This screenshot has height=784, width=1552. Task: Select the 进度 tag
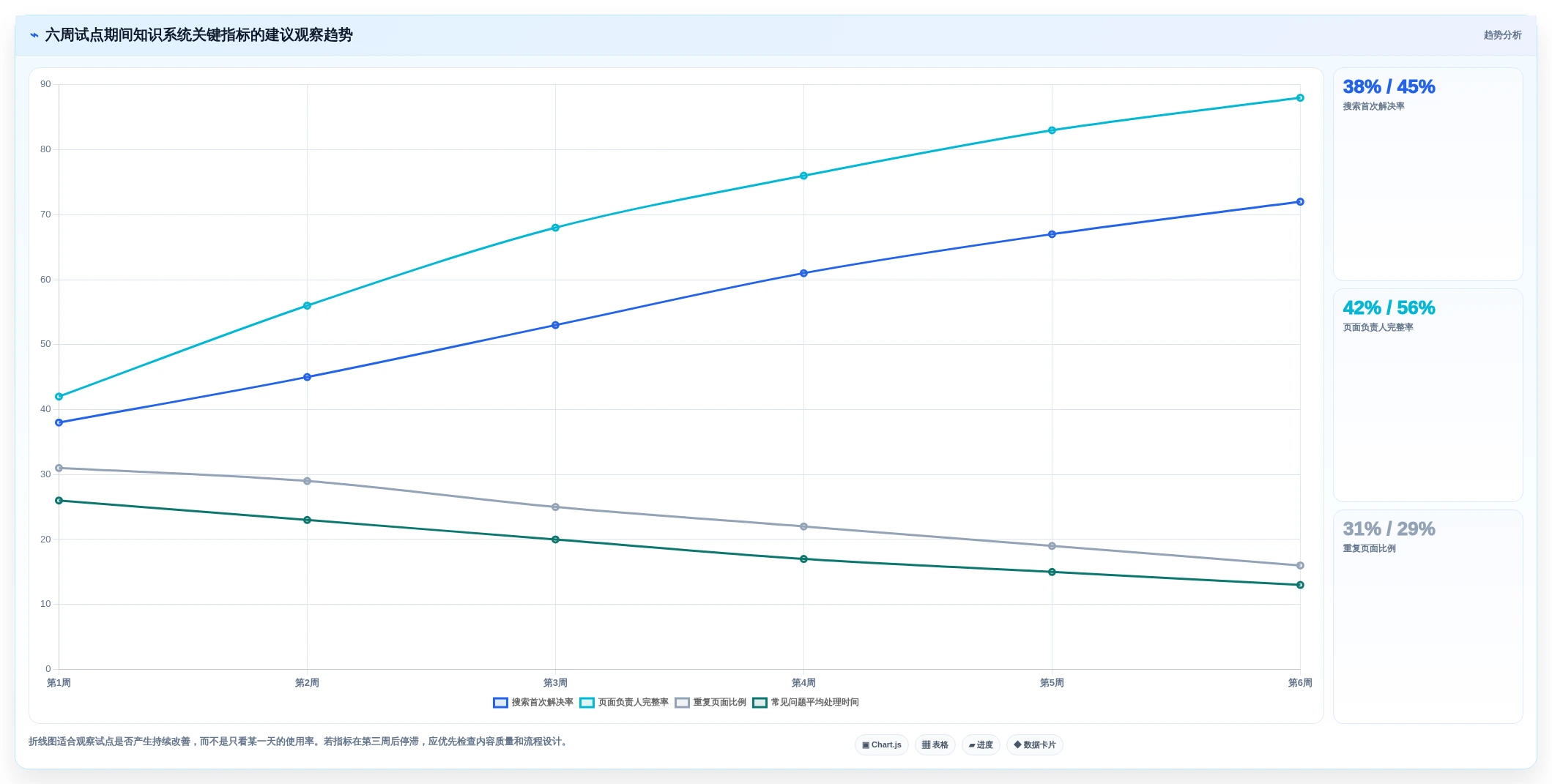[981, 745]
